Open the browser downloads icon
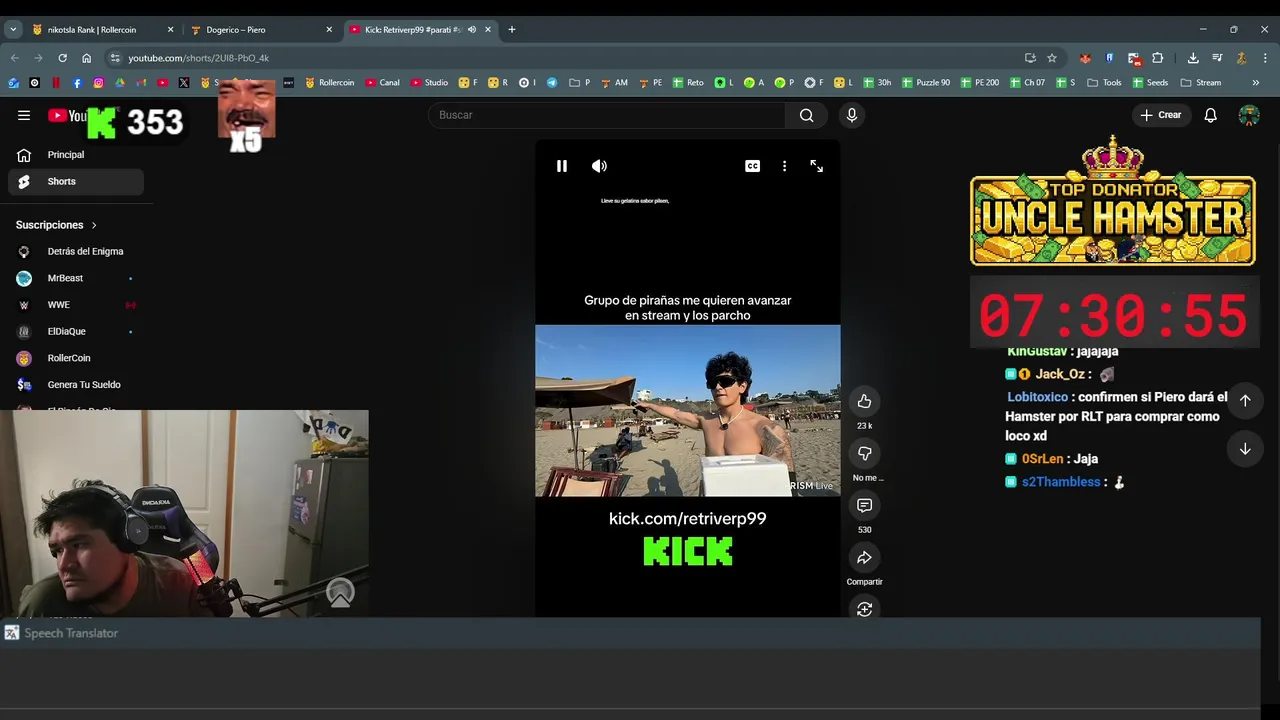 1193,58
